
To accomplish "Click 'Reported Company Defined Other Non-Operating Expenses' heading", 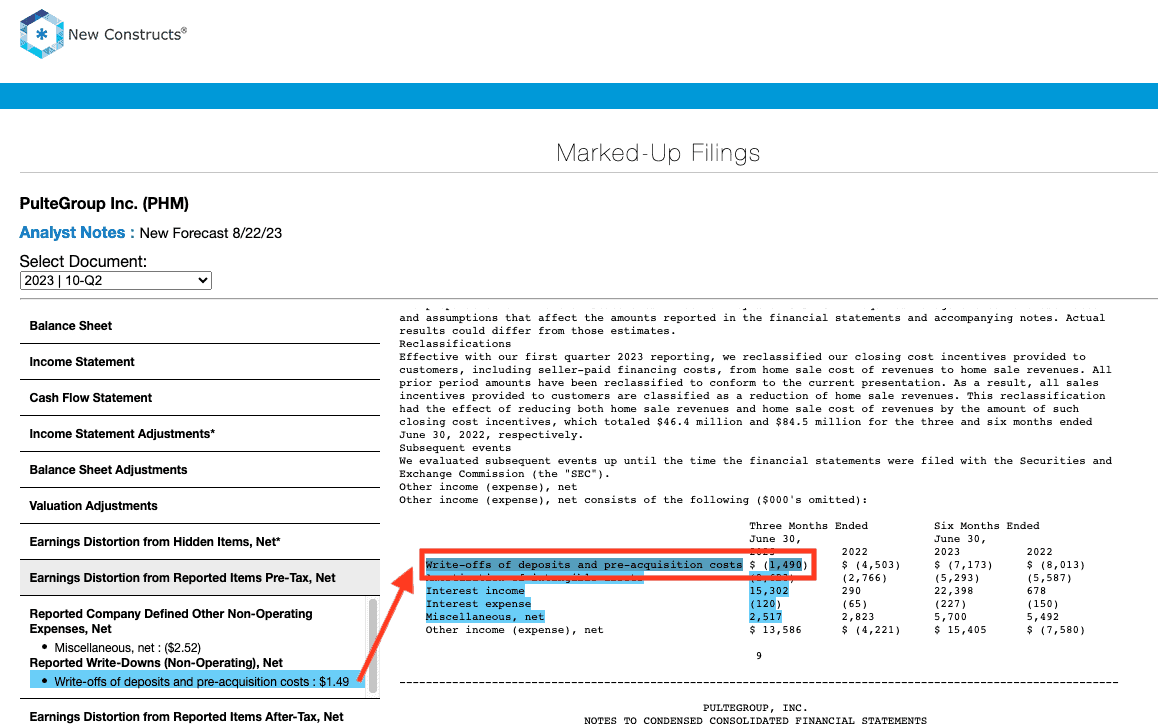I will click(x=171, y=621).
